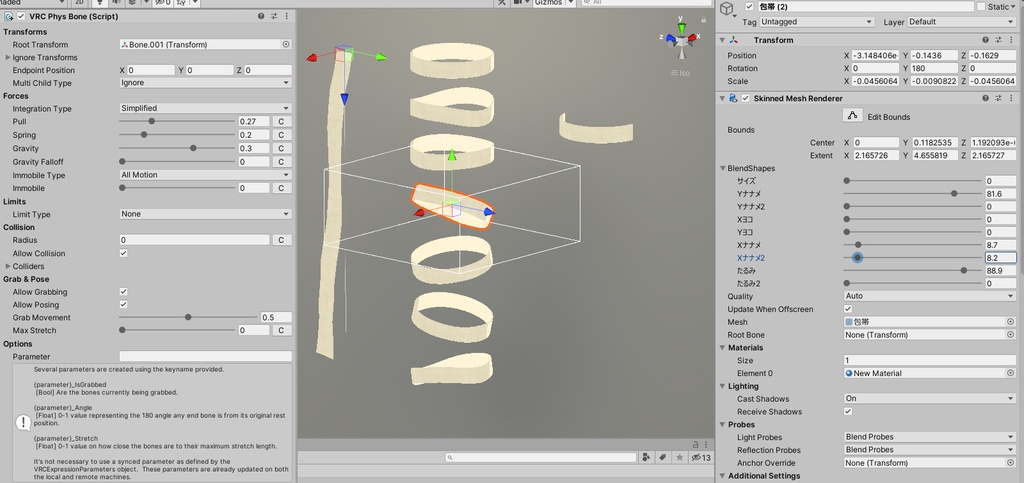The width and height of the screenshot is (1024, 483).
Task: Click the Edit Bounds icon button
Action: pos(852,116)
